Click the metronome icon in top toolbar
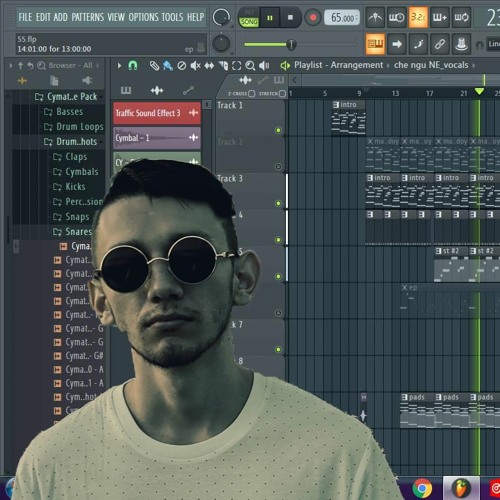Viewport: 500px width, 500px height. click(x=375, y=17)
